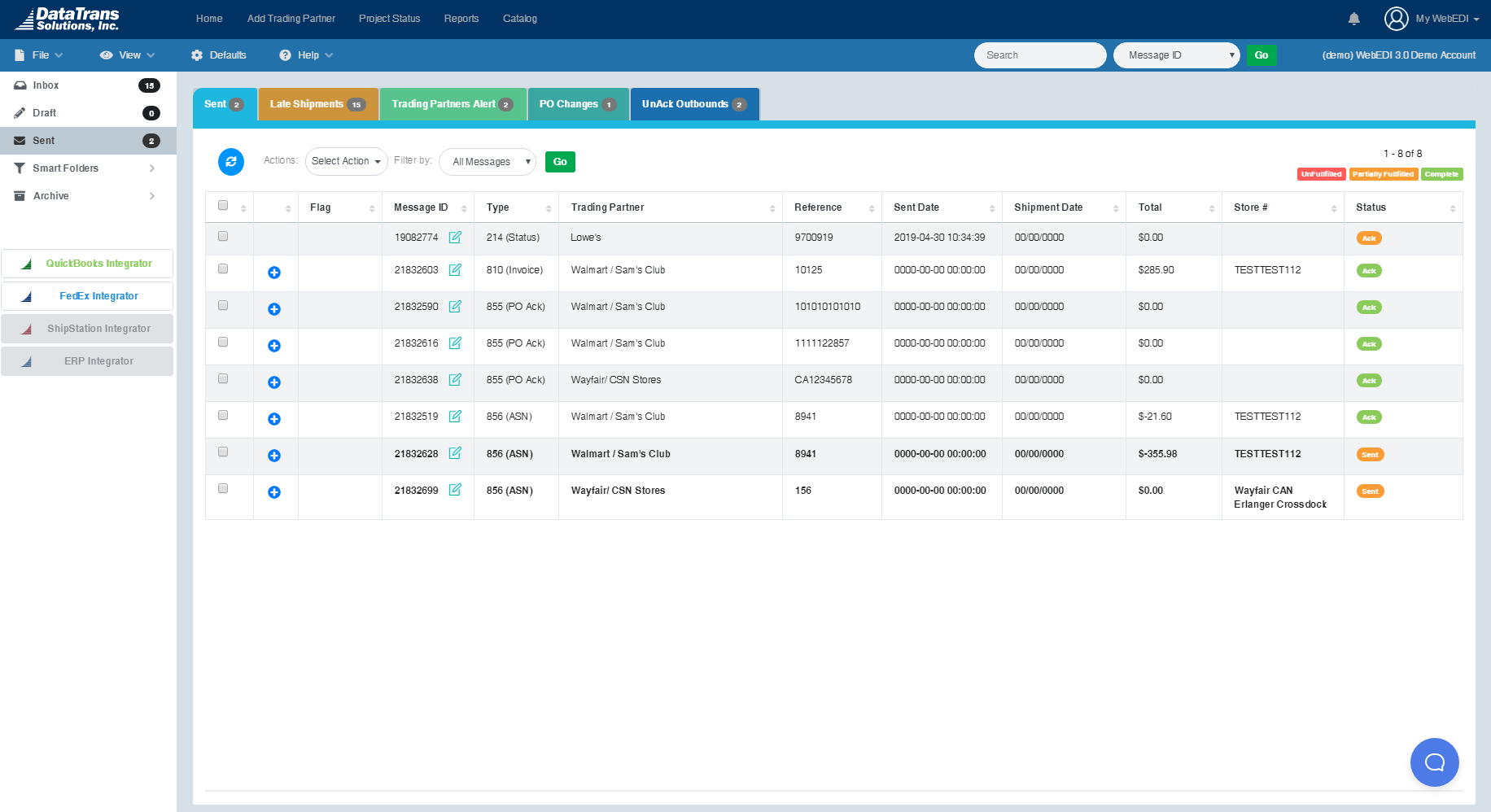Edit message 21832628 via pencil icon

pos(455,453)
